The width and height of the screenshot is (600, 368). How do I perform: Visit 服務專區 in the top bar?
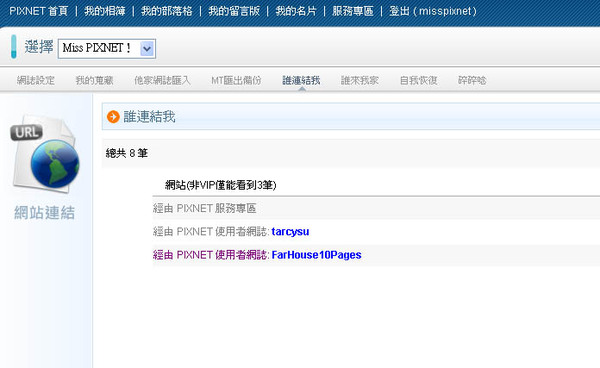[352, 11]
